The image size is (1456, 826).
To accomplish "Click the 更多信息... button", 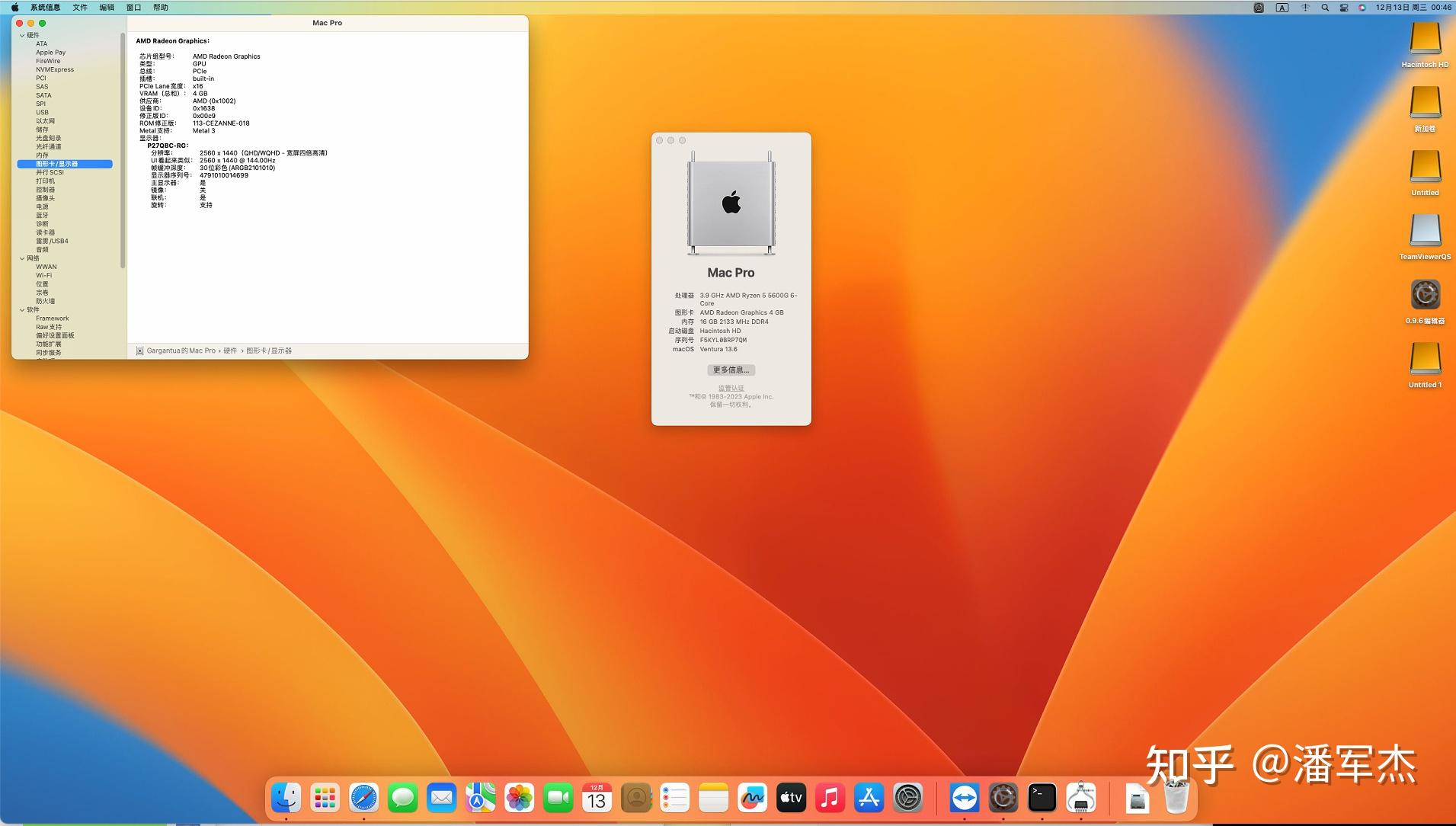I will click(731, 370).
